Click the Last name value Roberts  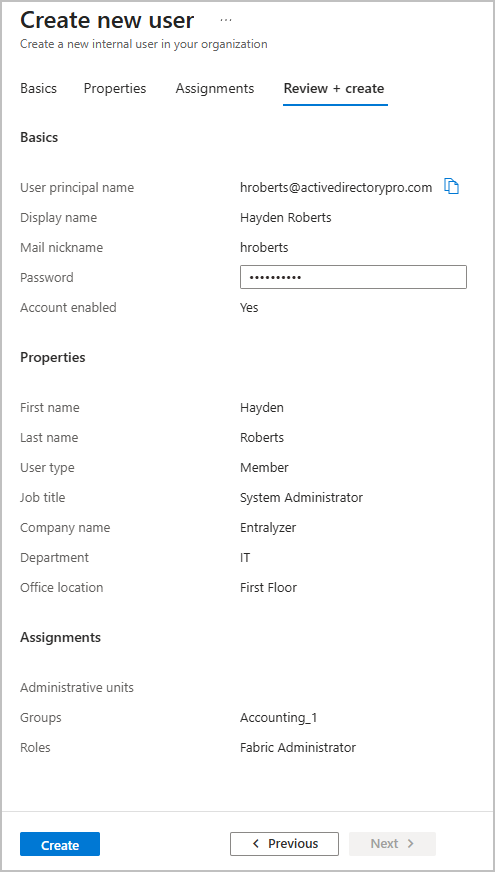(262, 438)
